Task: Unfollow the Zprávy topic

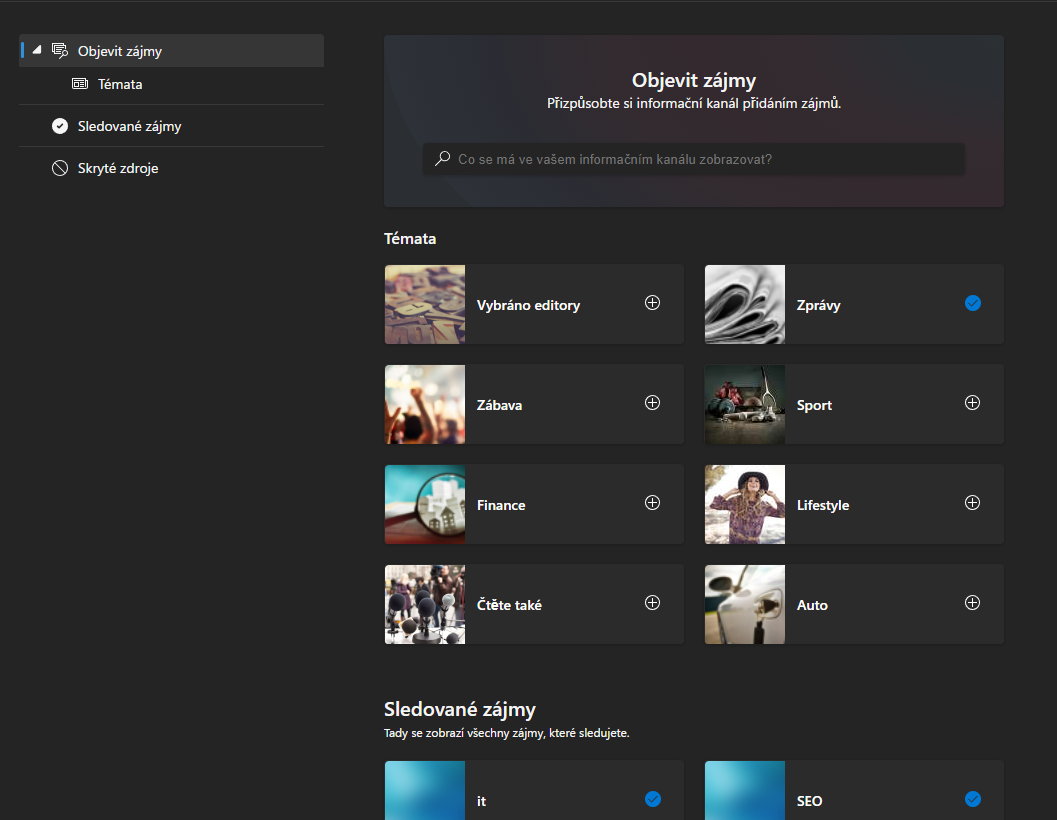Action: click(x=972, y=303)
